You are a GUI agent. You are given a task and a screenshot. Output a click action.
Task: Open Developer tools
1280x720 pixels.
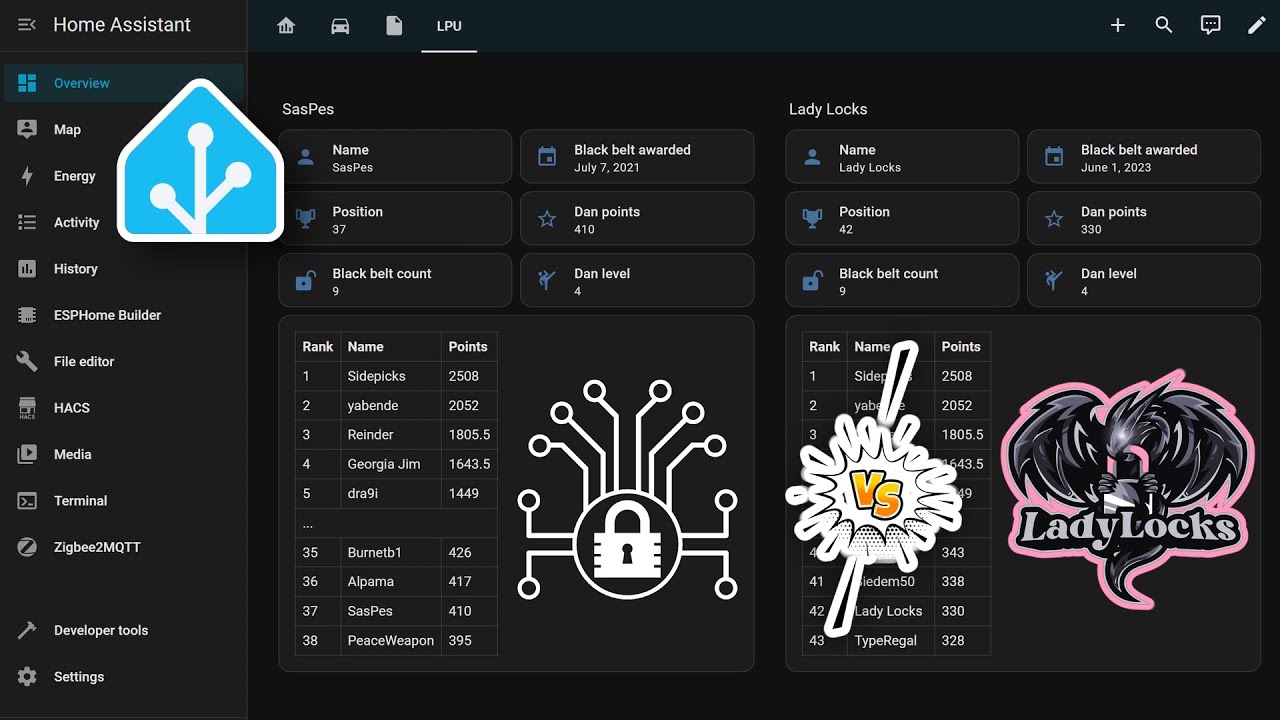coord(123,630)
